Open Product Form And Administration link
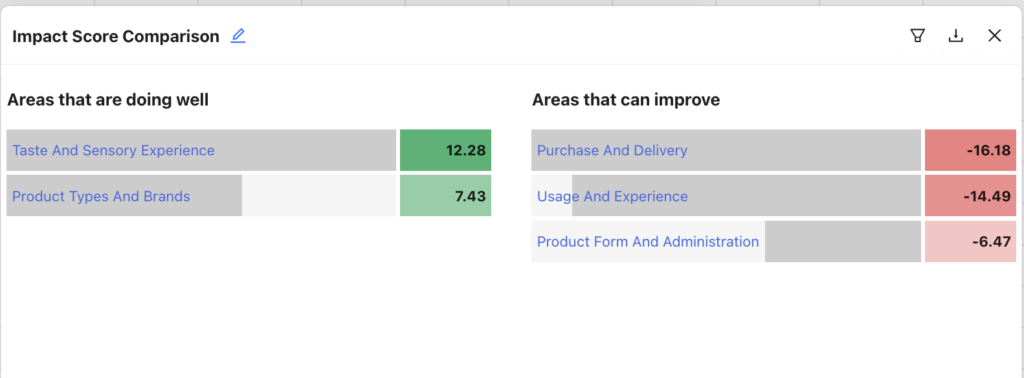Screen dimensions: 1024x378 [648, 242]
